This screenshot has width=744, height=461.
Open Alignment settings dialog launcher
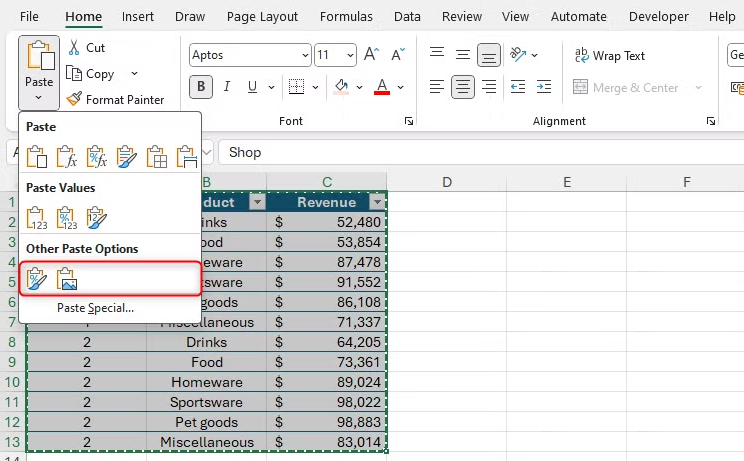(x=711, y=121)
